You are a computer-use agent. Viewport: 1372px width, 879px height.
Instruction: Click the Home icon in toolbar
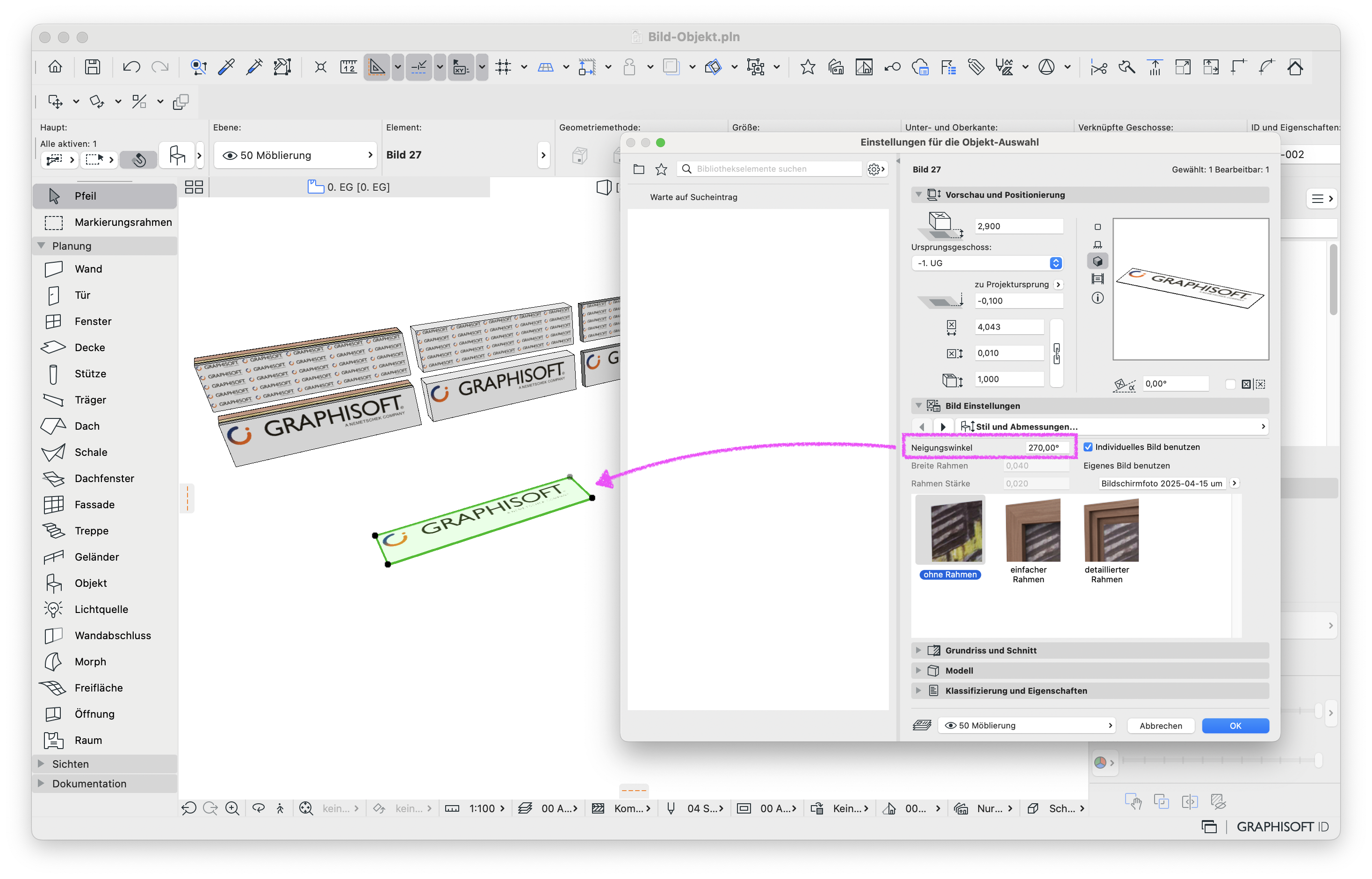point(55,67)
